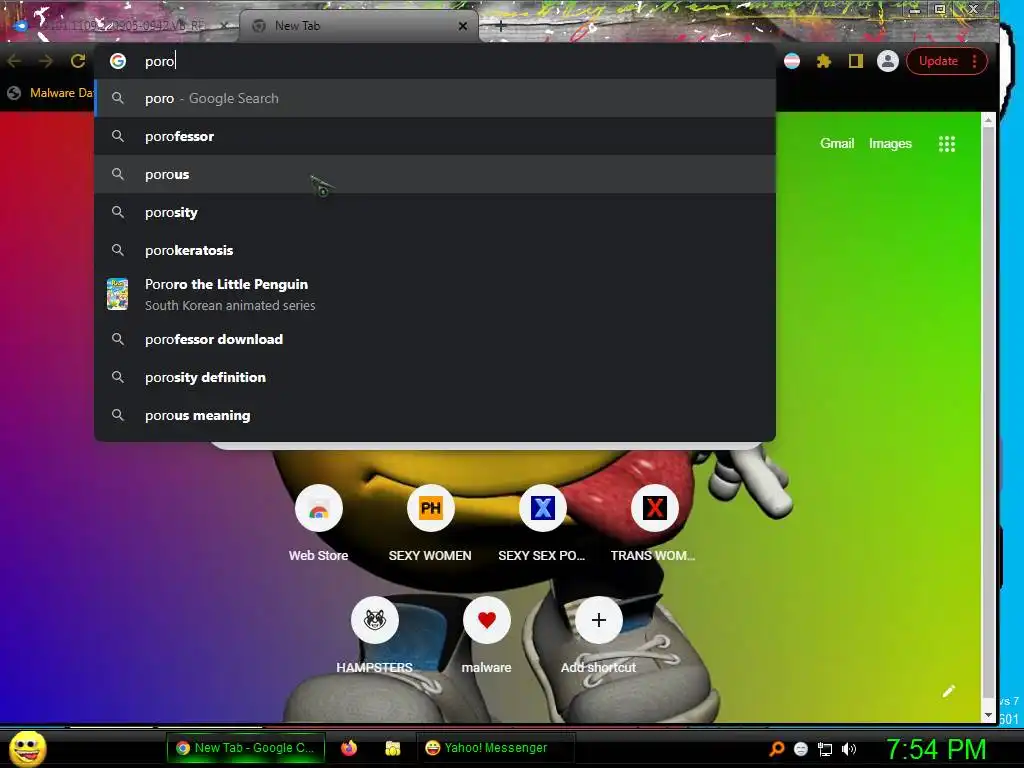Open Chrome three-dot menu
The image size is (1024, 768).
point(974,61)
